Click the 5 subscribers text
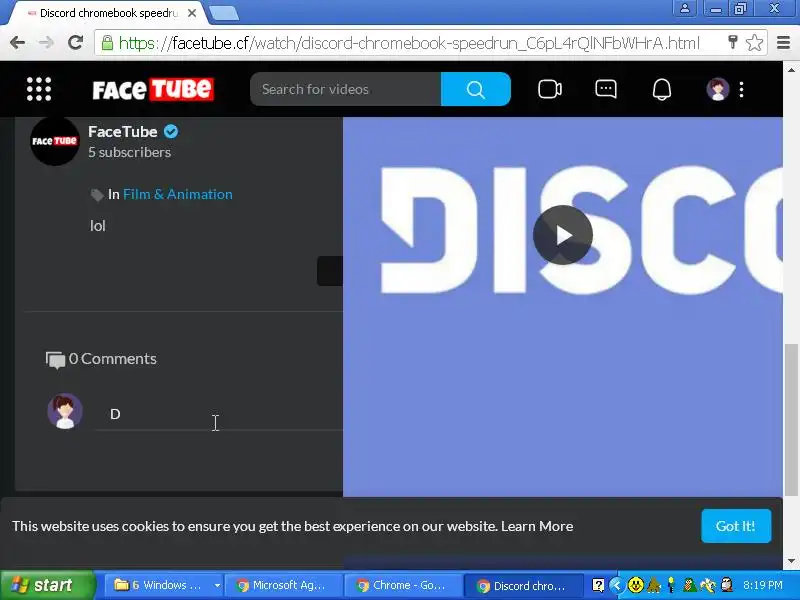Screen dimensions: 800x600 pyautogui.click(x=130, y=153)
